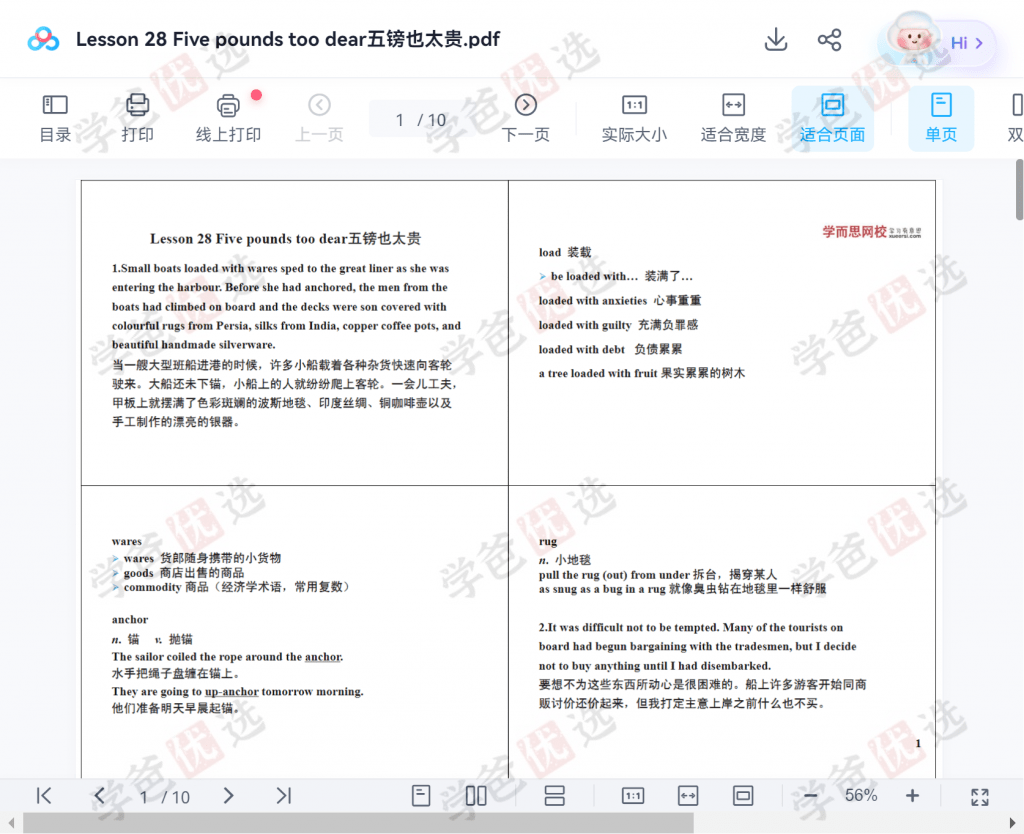
Task: Click 'loaded with anxieties' line
Action: click(x=620, y=300)
